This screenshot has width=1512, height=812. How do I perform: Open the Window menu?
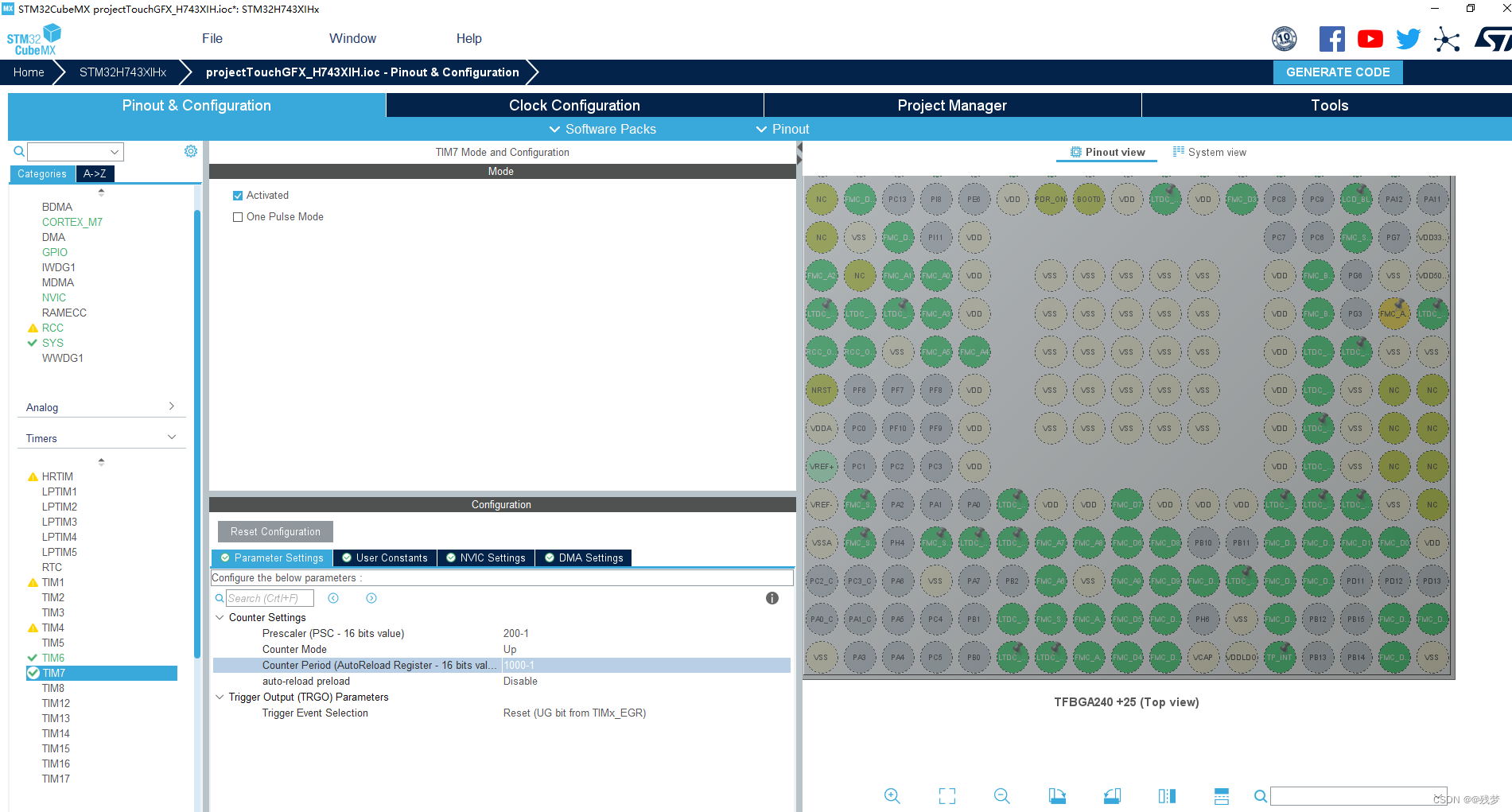coord(352,38)
